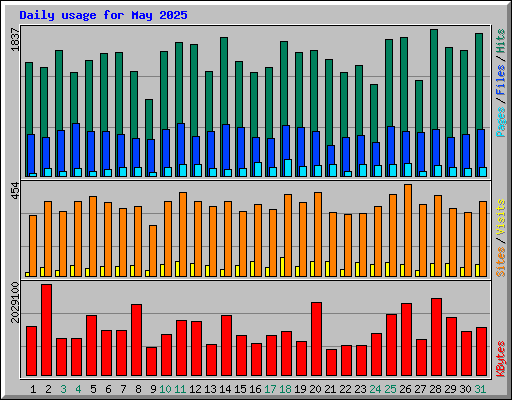Click the yellow sites bar for day 18

[282, 267]
